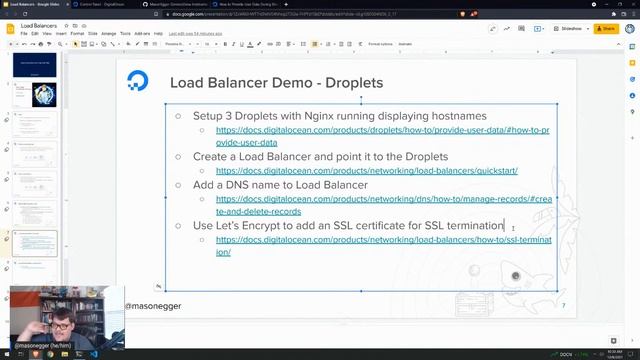Open the line tool dropdown arrow

click(118, 44)
